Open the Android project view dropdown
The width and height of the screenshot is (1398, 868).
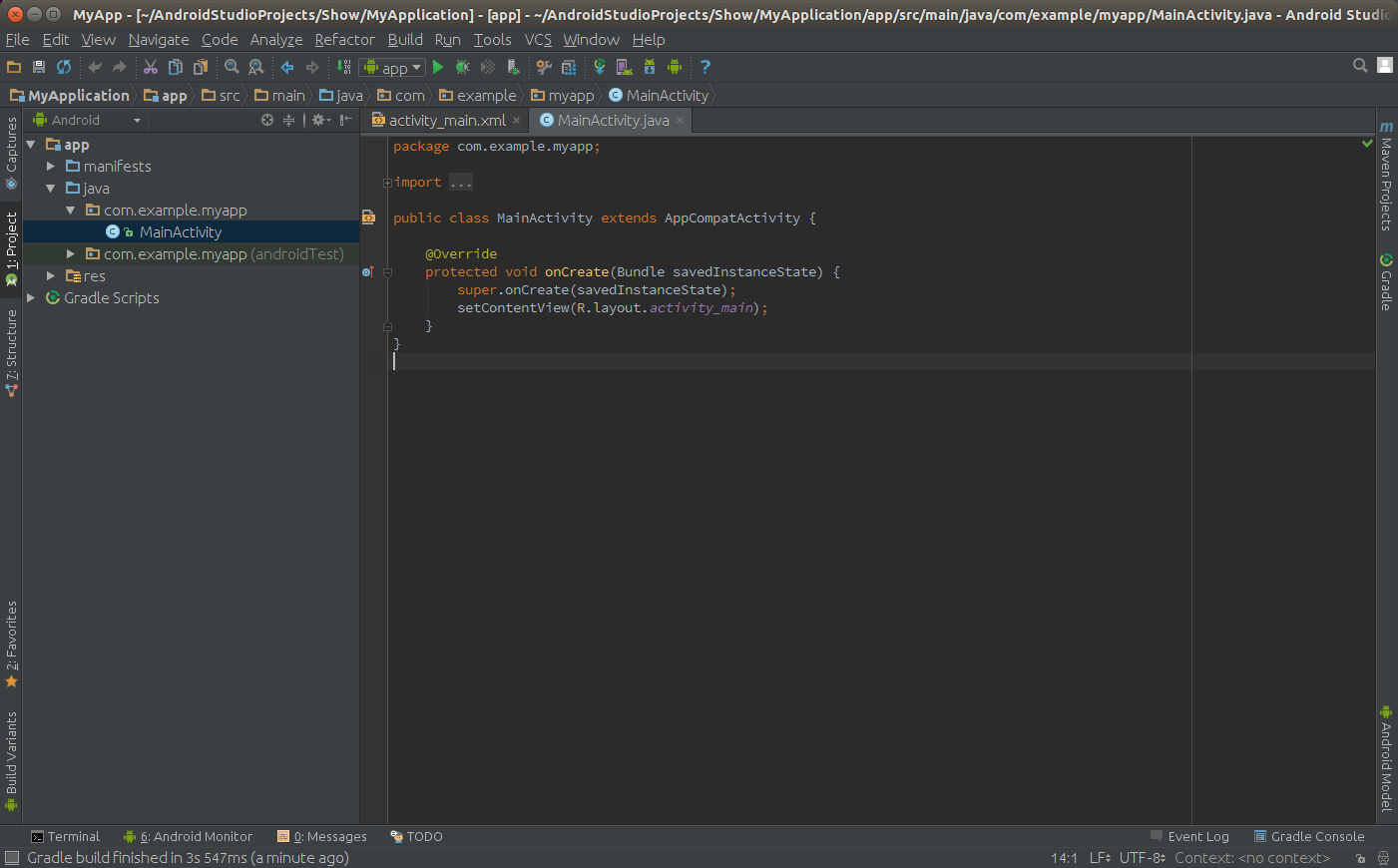tap(87, 120)
